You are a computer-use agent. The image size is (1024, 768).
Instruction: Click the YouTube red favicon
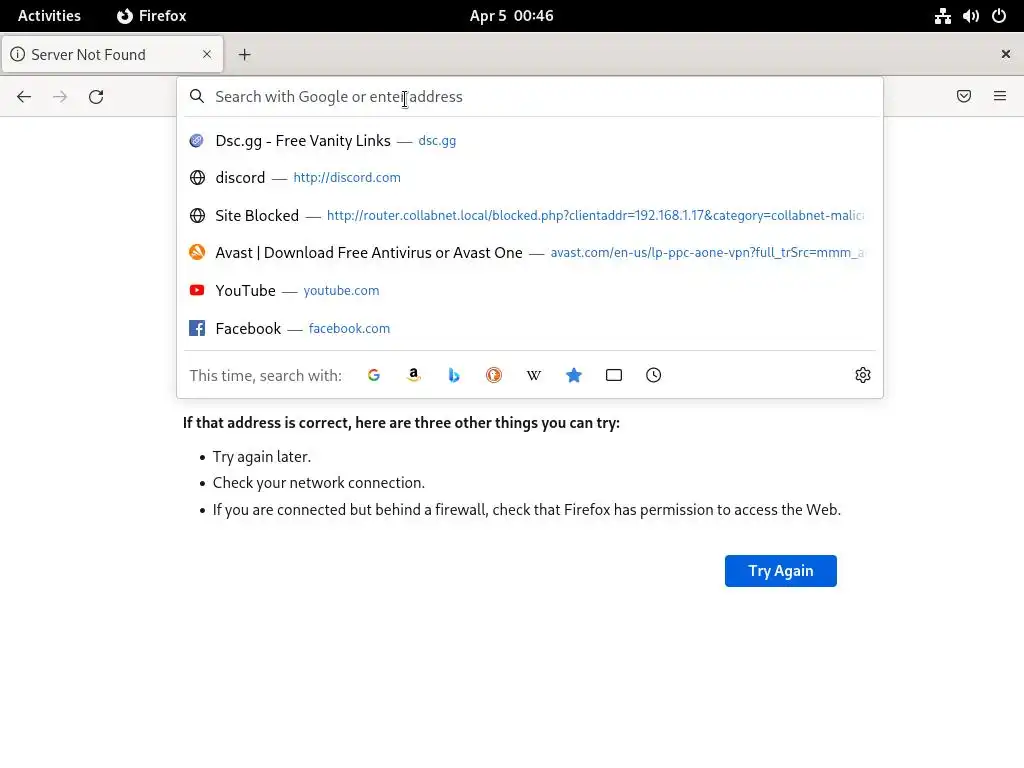pos(197,290)
